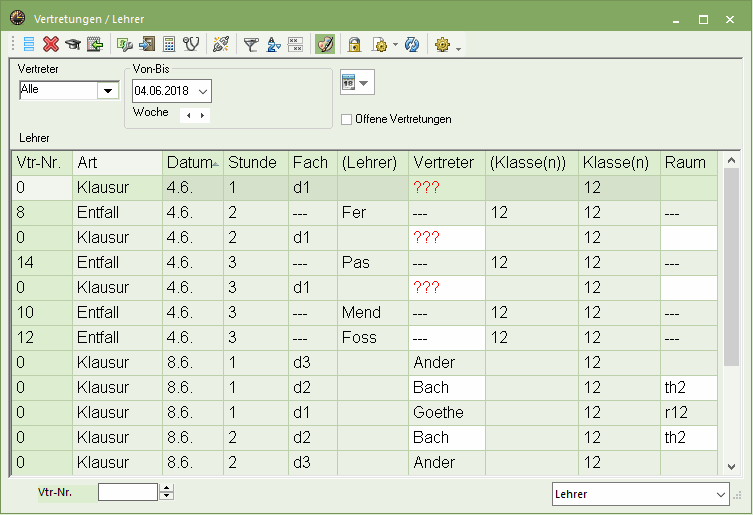Screen dimensions: 753x515
Task: Toggle the color palette icon
Action: point(325,44)
